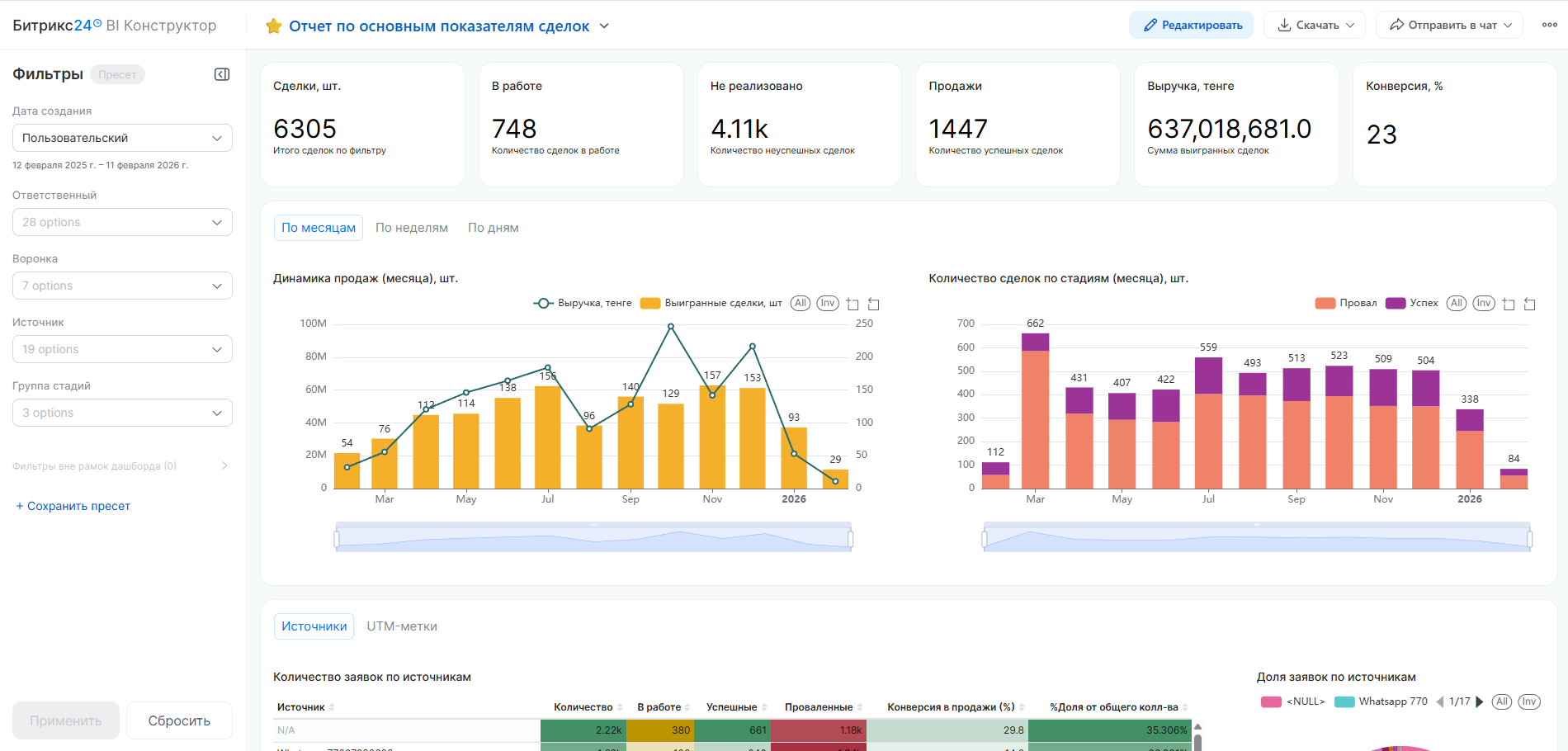The image size is (1568, 751).
Task: Expand the Дата создания period dropdown
Action: coord(122,138)
